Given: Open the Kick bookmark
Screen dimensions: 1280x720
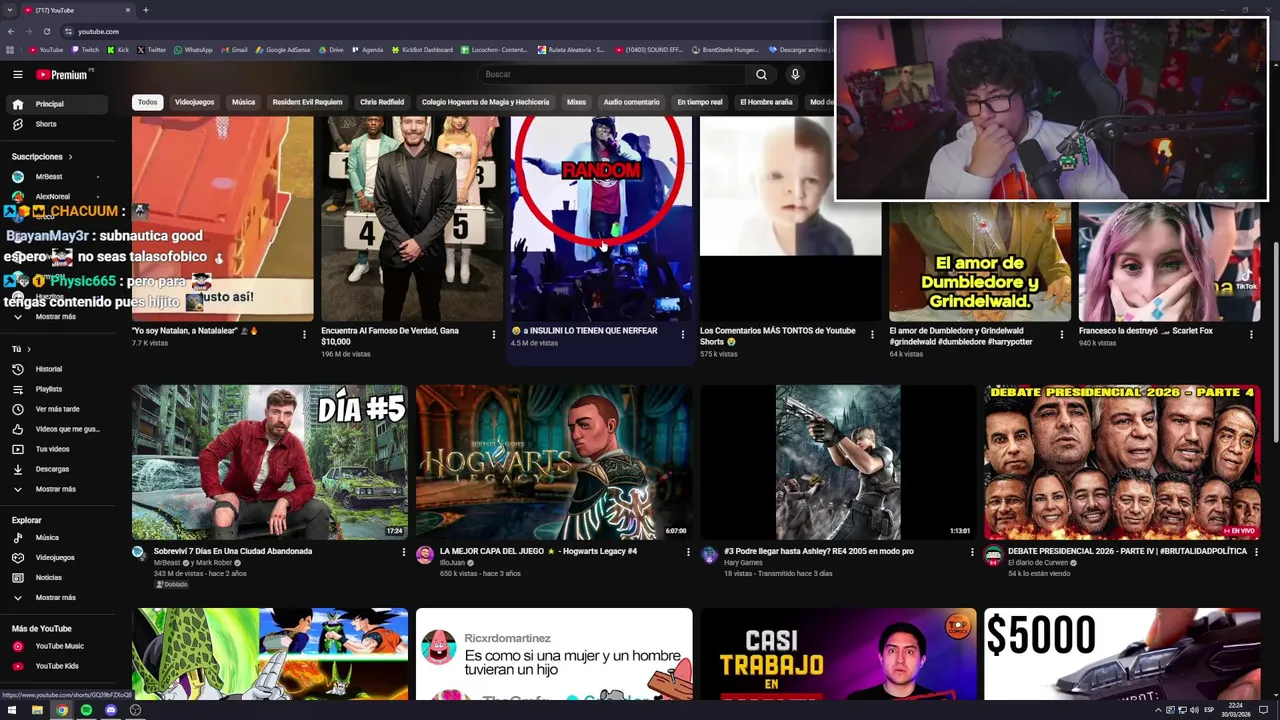Looking at the screenshot, I should pos(118,50).
